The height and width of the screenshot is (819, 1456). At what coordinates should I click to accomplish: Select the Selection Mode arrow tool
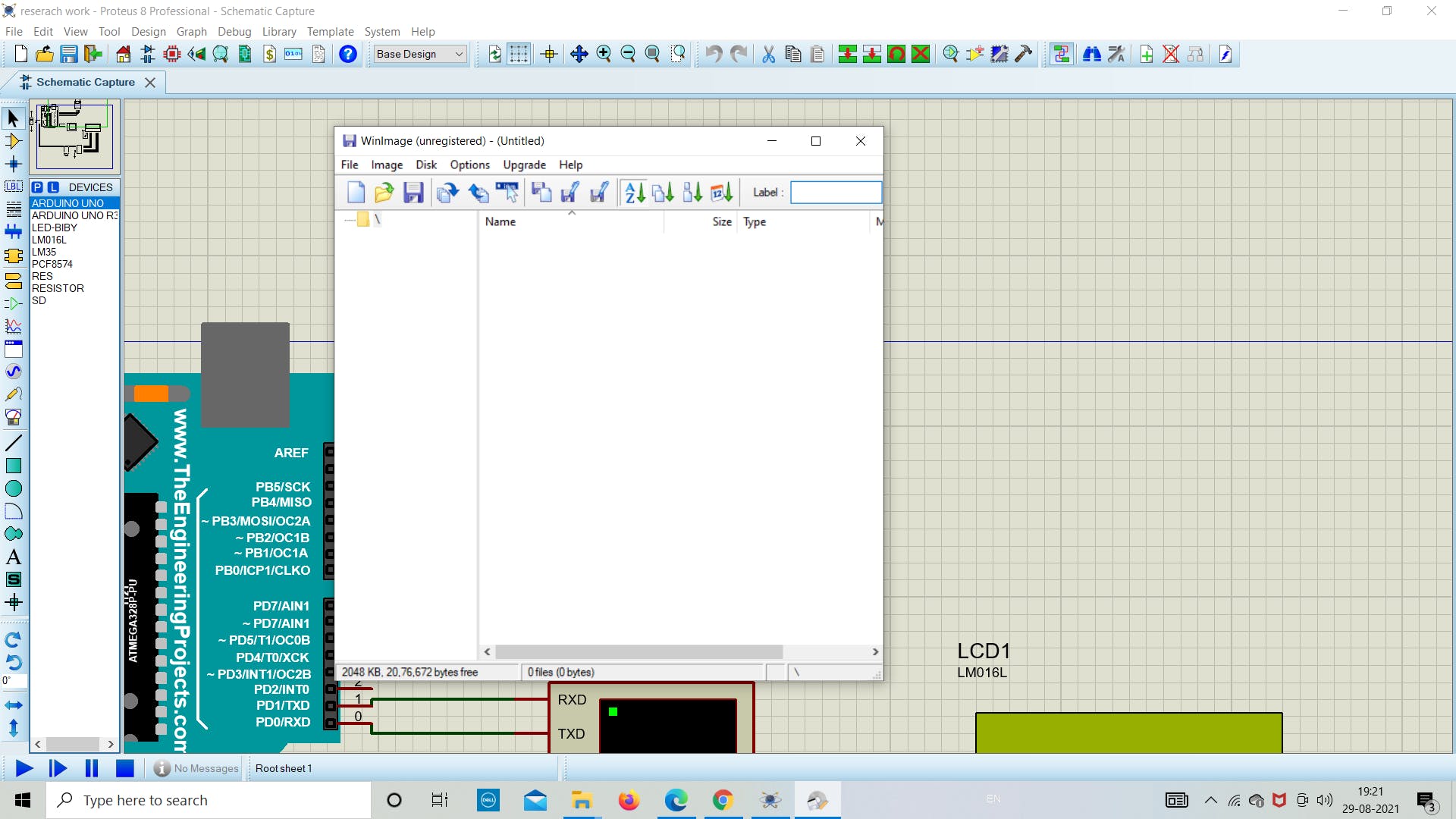coord(13,118)
